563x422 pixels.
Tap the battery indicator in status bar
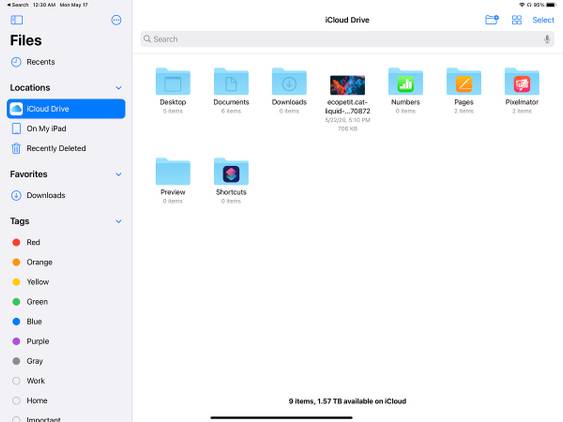550,5
